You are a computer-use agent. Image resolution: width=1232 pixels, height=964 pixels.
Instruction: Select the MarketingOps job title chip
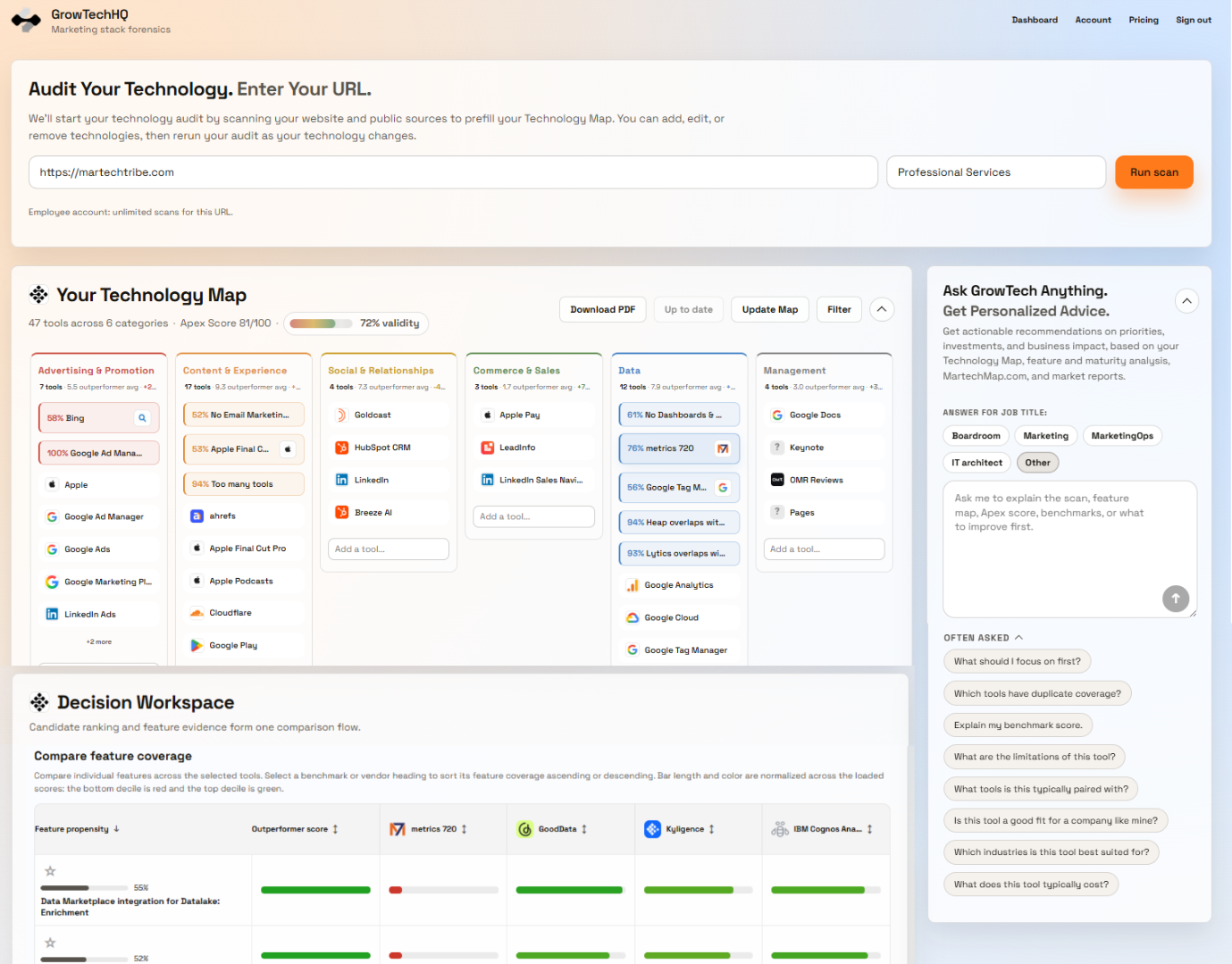(1122, 436)
